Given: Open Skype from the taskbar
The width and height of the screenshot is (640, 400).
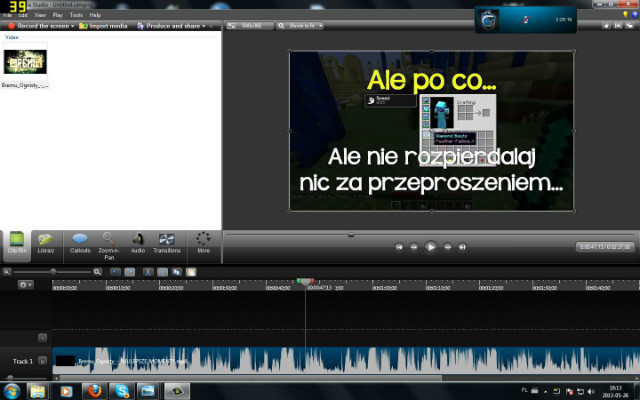Looking at the screenshot, I should pyautogui.click(x=122, y=391).
